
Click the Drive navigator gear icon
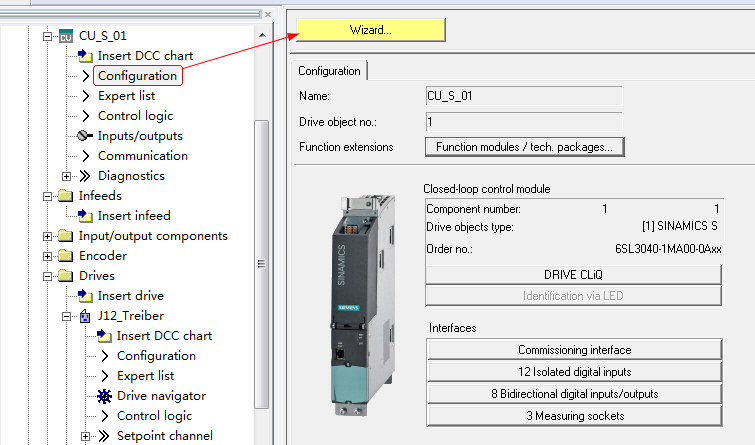point(104,396)
